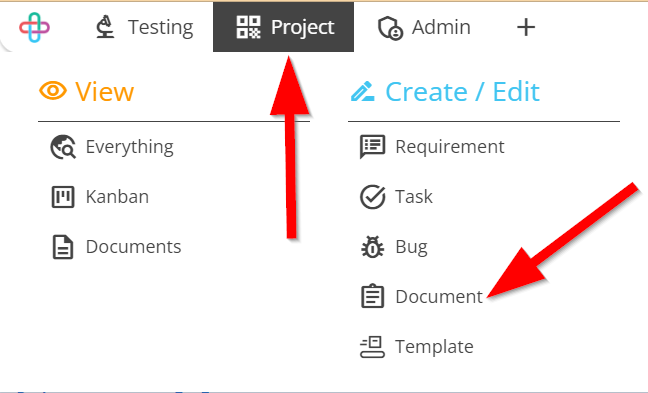Click the checkmark circle icon for Task
The width and height of the screenshot is (648, 393).
pos(372,197)
